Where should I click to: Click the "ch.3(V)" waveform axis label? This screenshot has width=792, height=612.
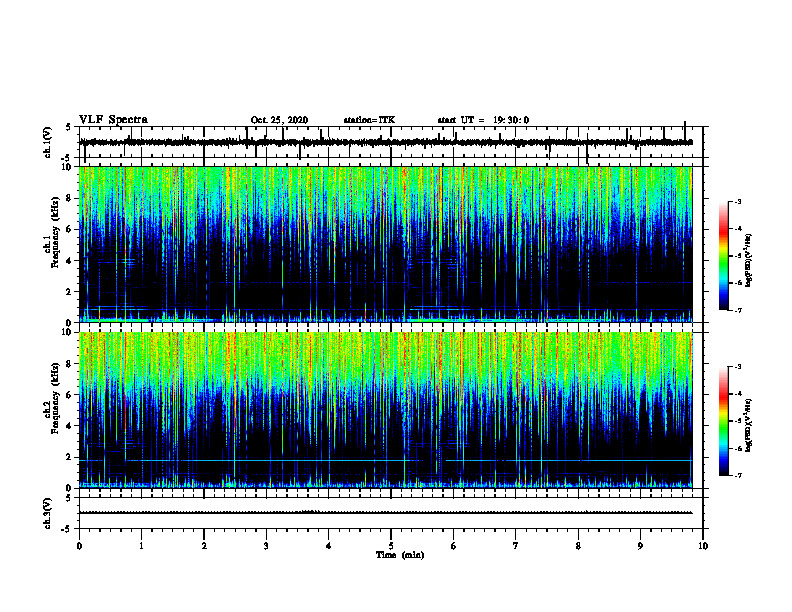[47, 513]
